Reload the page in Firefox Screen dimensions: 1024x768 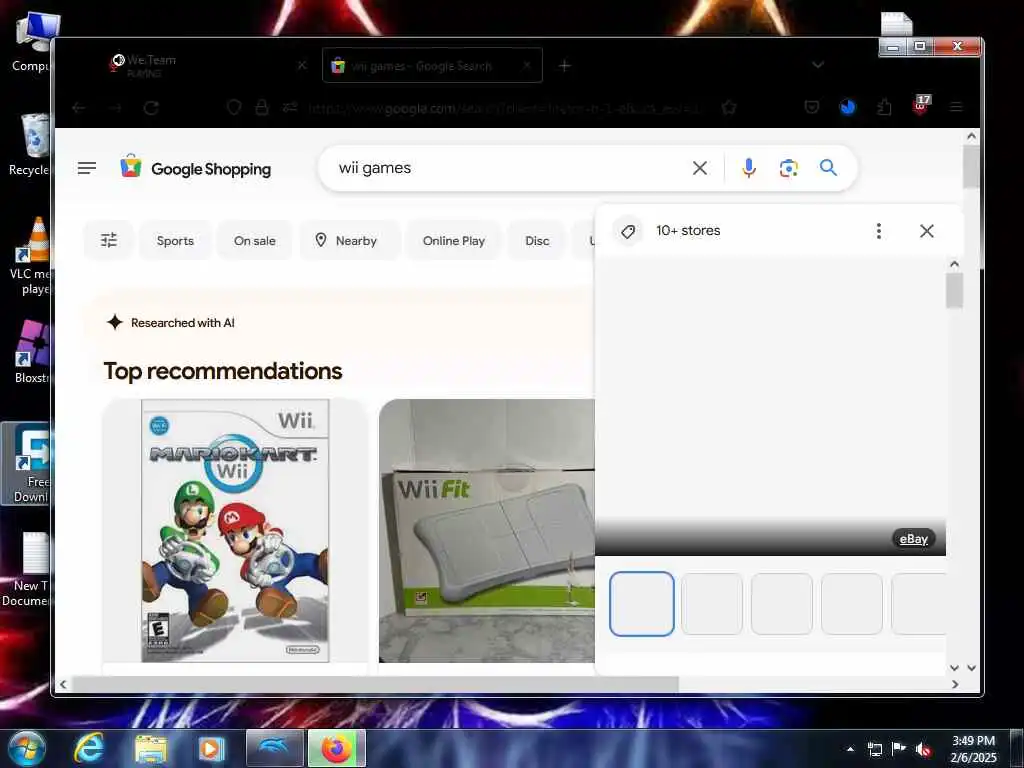(x=151, y=108)
